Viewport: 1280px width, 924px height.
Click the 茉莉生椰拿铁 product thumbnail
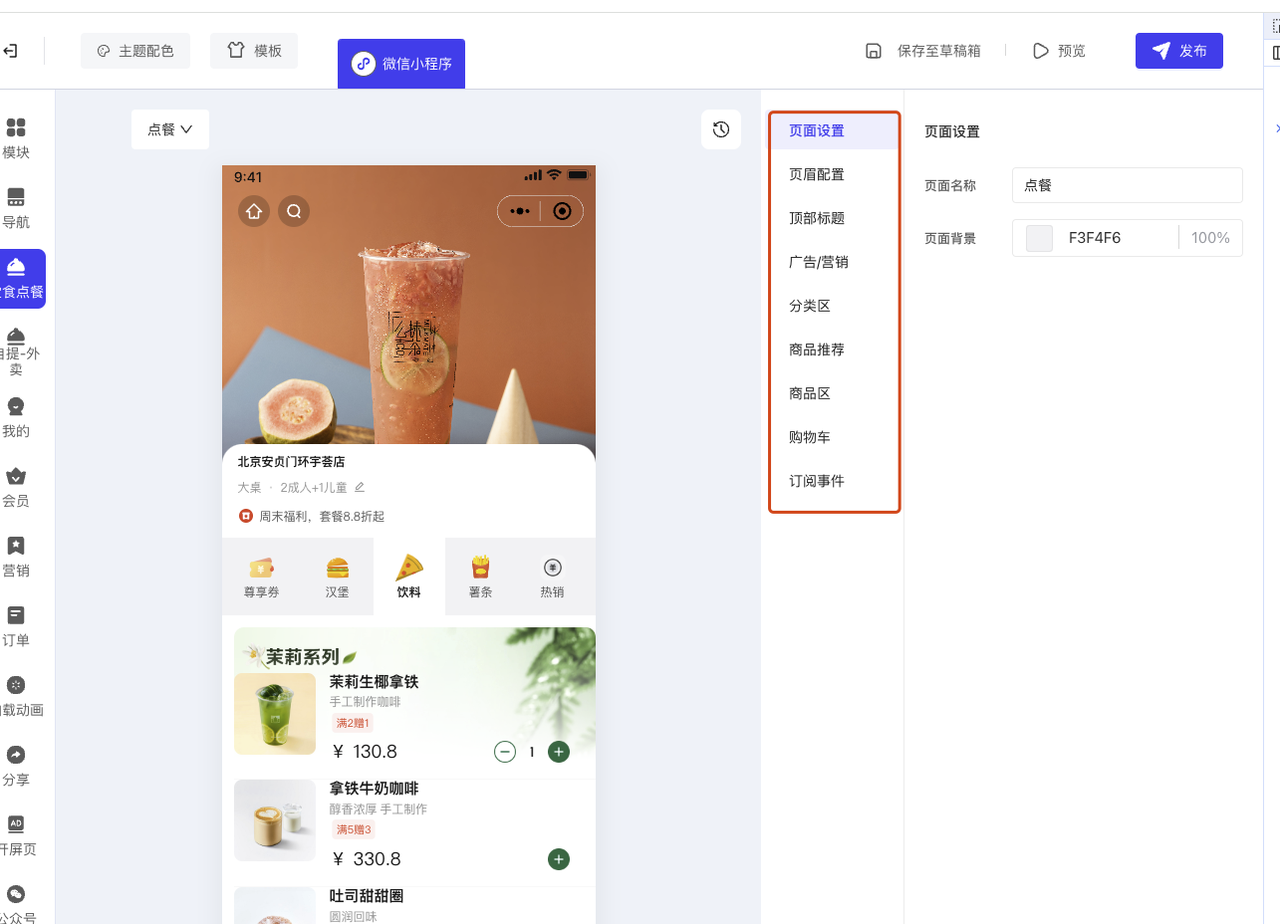point(275,714)
